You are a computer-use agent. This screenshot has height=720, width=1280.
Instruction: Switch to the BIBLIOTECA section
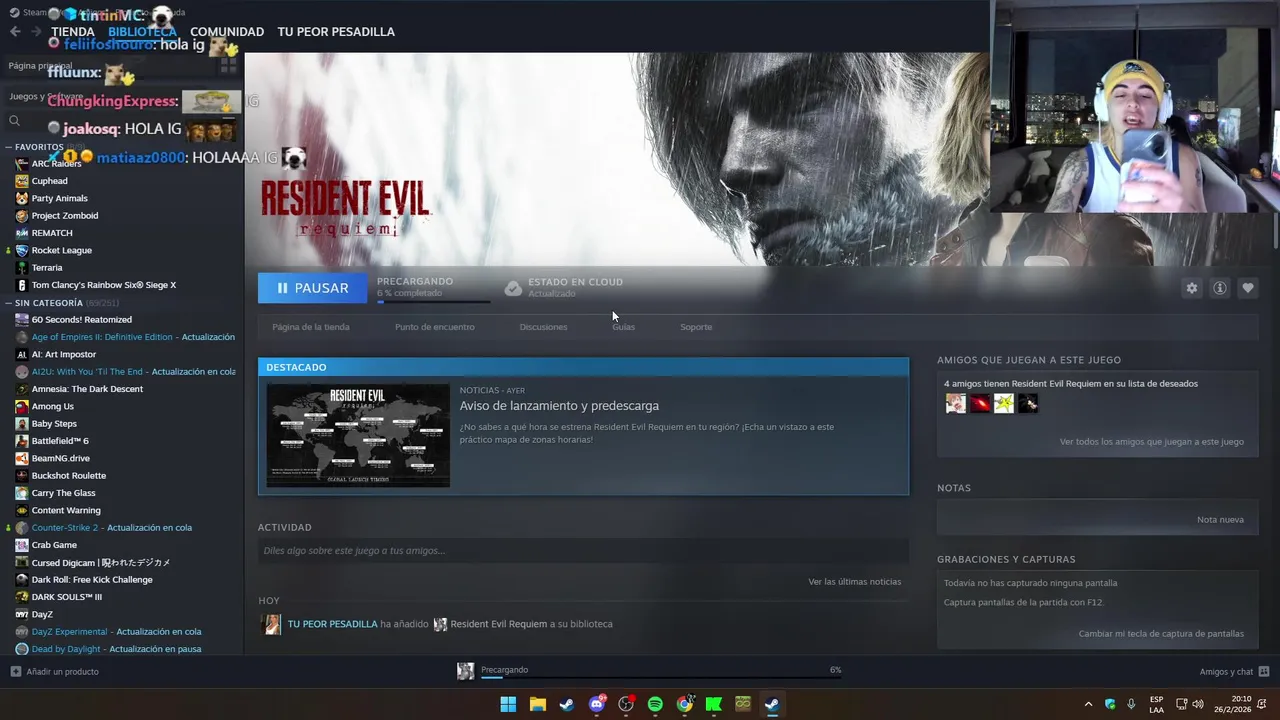click(x=142, y=32)
